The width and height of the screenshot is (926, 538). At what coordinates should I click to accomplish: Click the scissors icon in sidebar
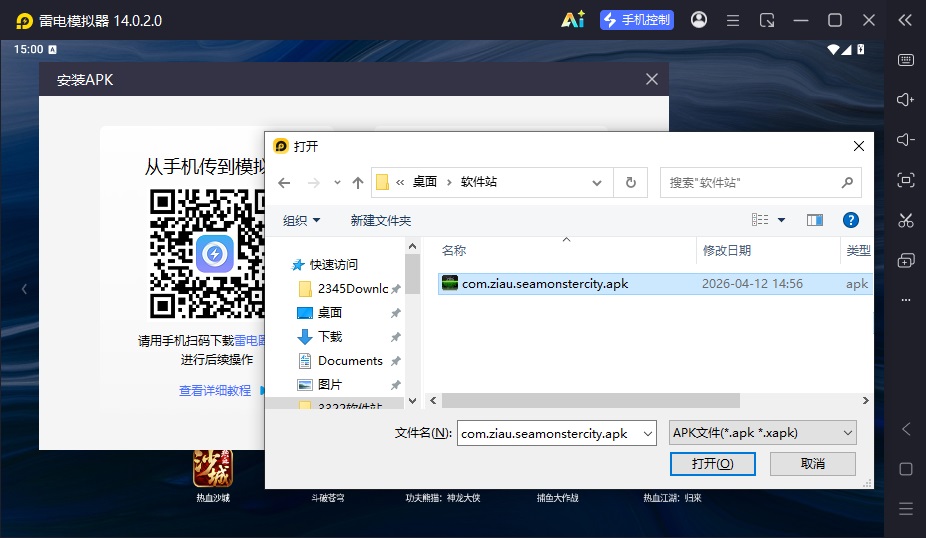point(905,220)
